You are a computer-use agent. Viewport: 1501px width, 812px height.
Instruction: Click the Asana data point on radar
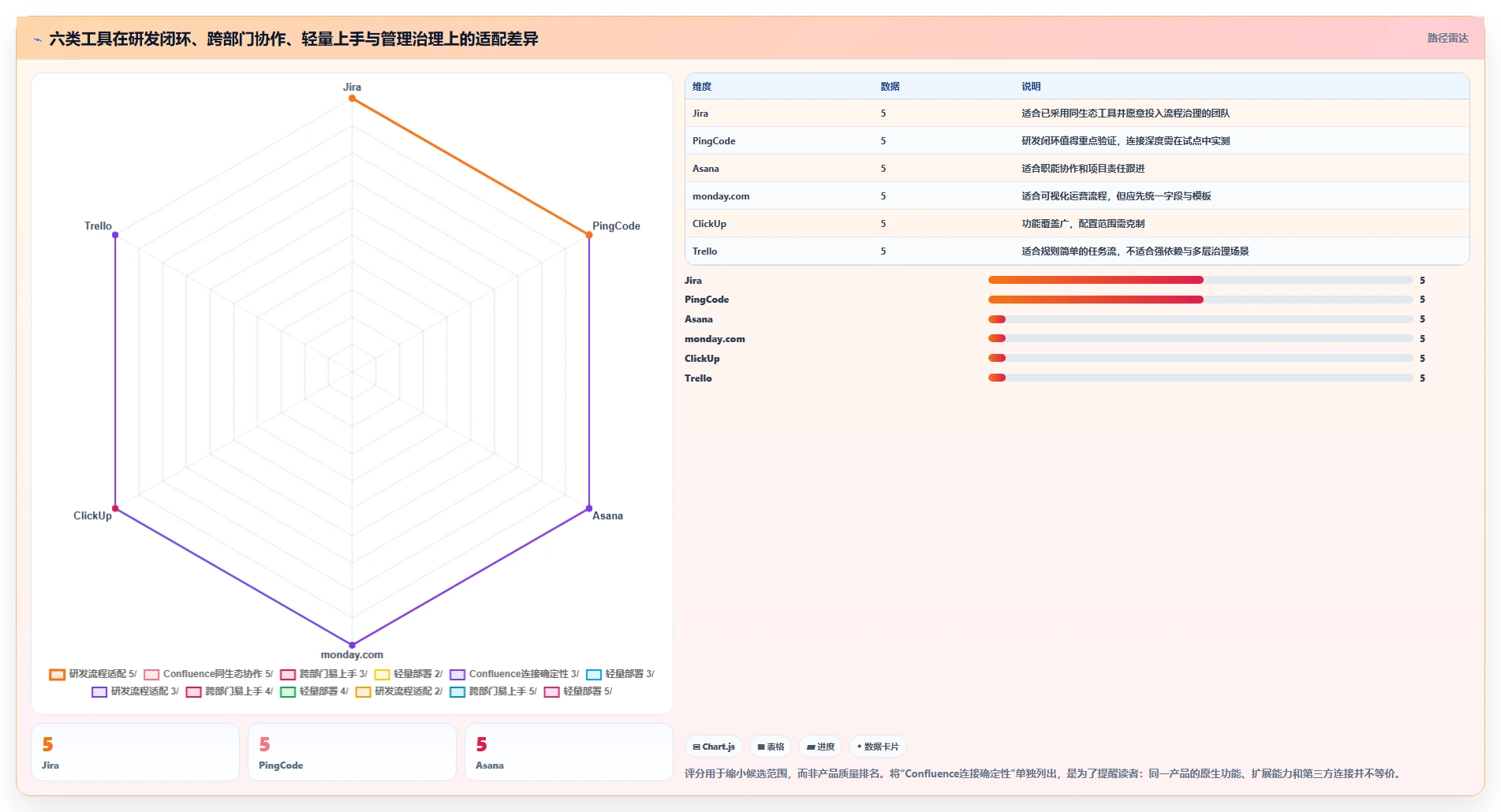(x=589, y=508)
